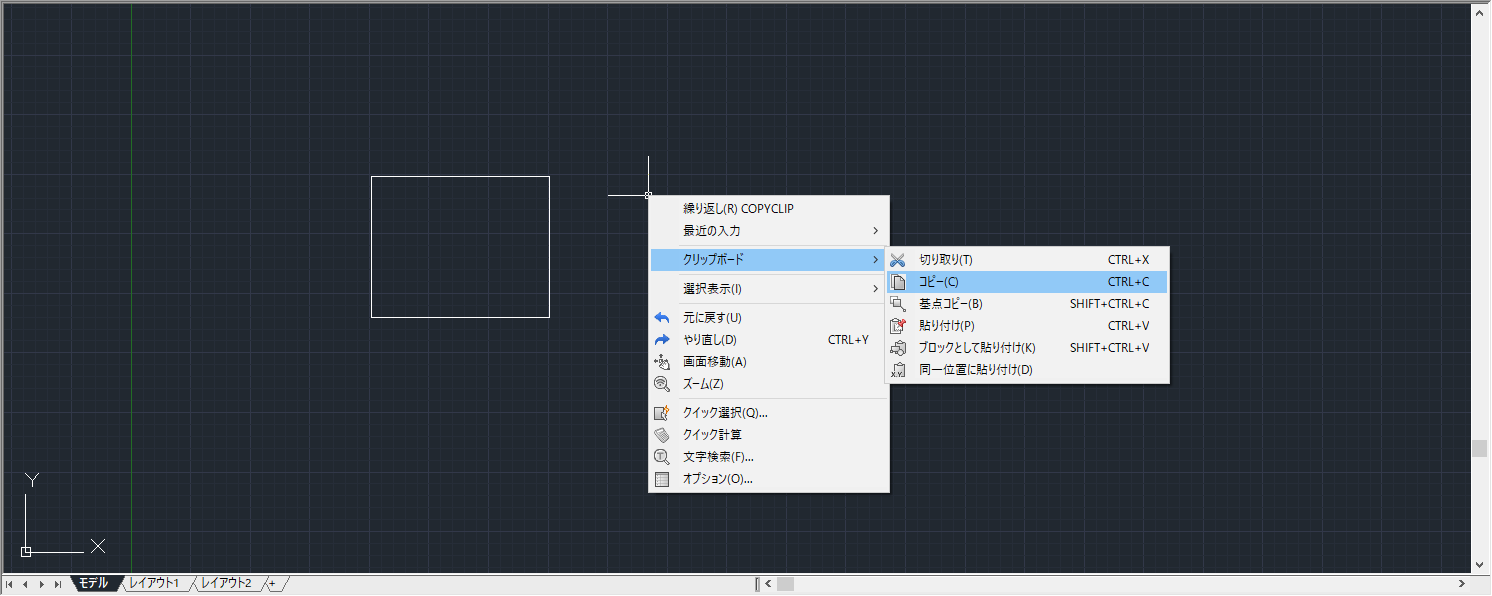This screenshot has width=1492, height=596.
Task: Click the ブロックとして貼り付け icon
Action: pyautogui.click(x=897, y=348)
